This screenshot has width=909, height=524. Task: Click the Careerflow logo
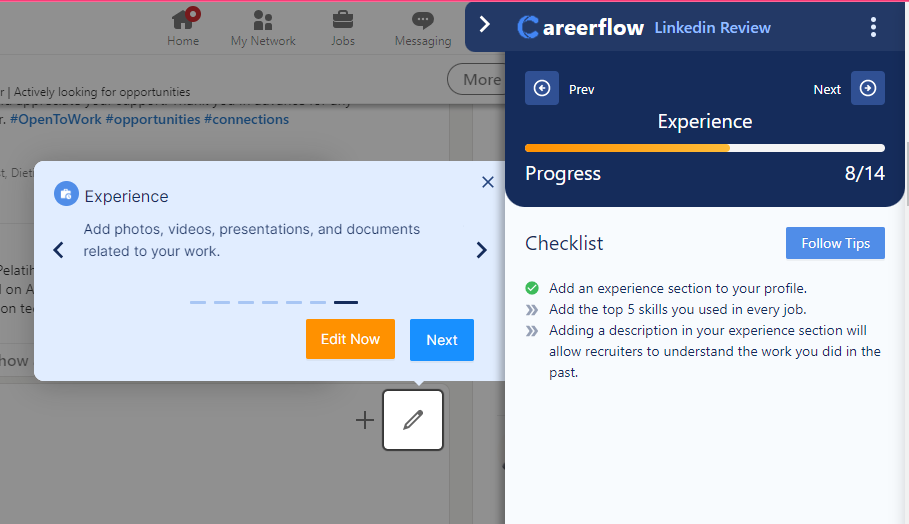[x=580, y=27]
